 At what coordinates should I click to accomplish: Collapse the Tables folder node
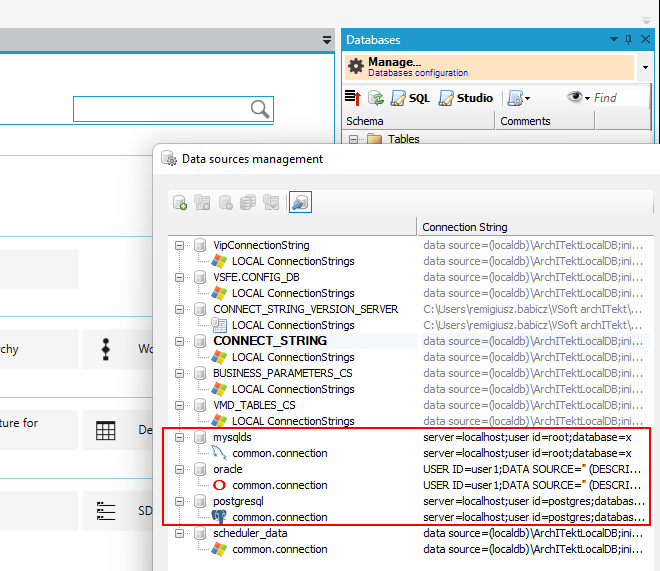pos(354,139)
